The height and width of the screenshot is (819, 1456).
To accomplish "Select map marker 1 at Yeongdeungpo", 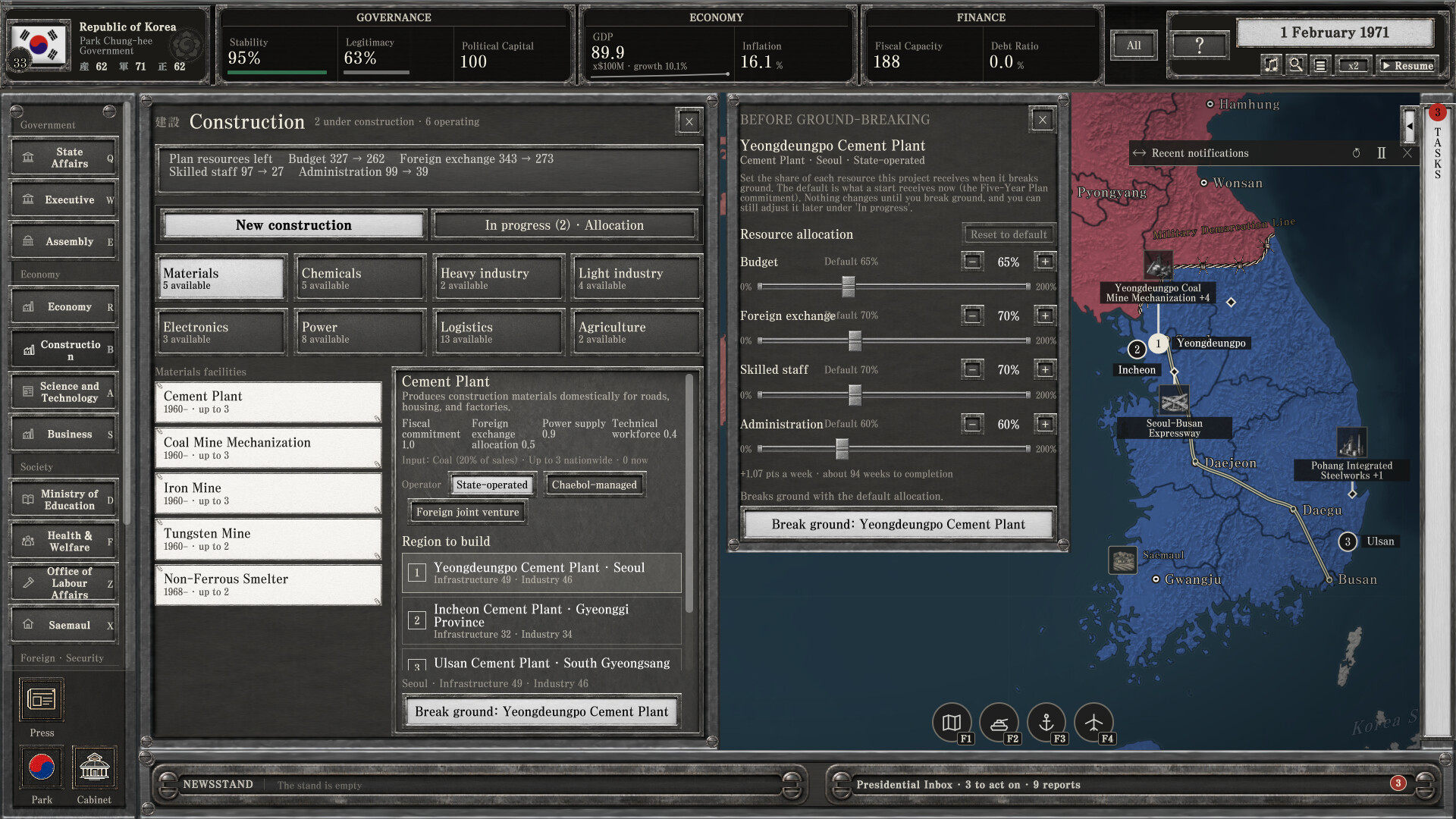I will [1158, 344].
